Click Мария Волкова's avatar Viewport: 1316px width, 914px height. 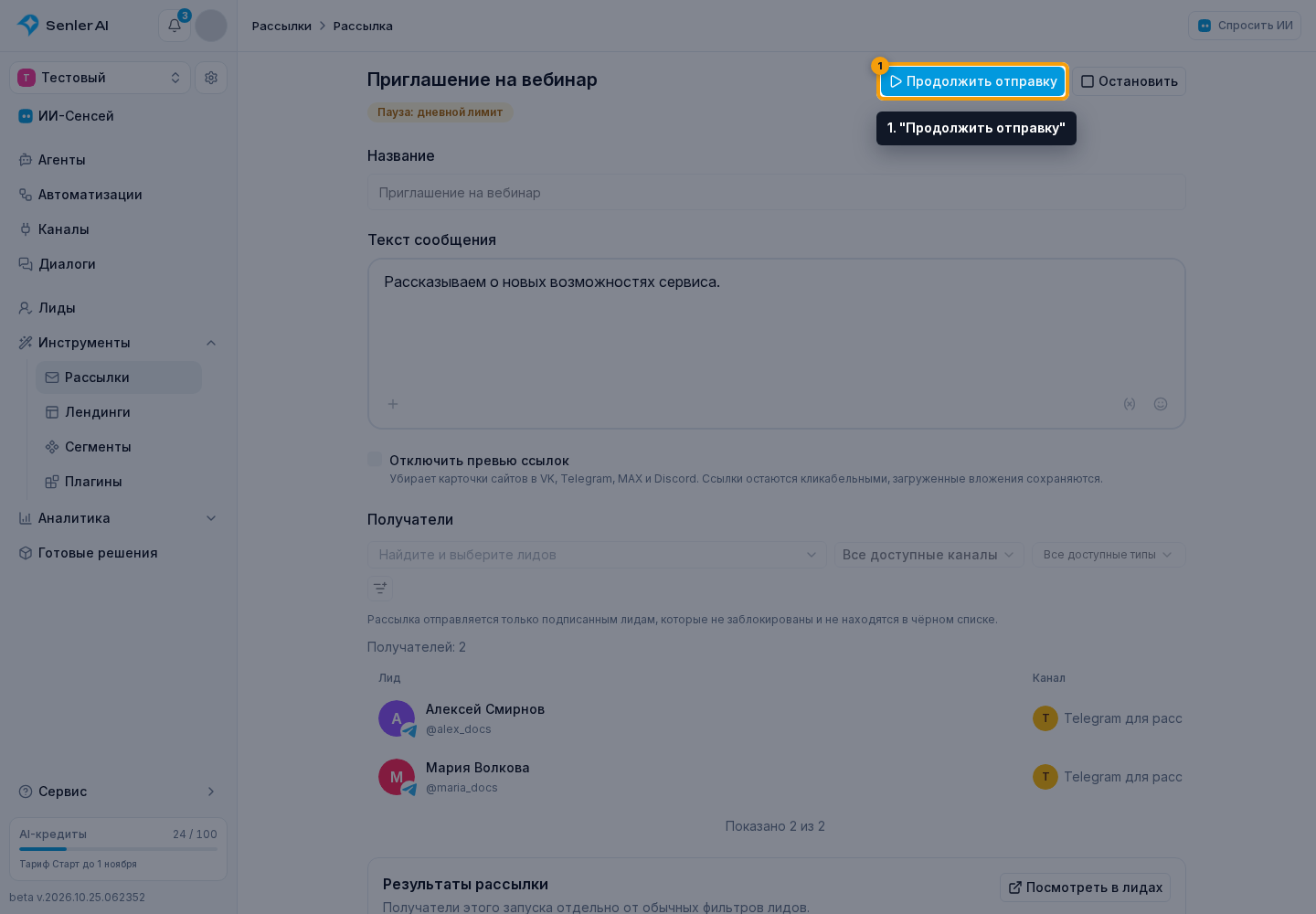(397, 777)
